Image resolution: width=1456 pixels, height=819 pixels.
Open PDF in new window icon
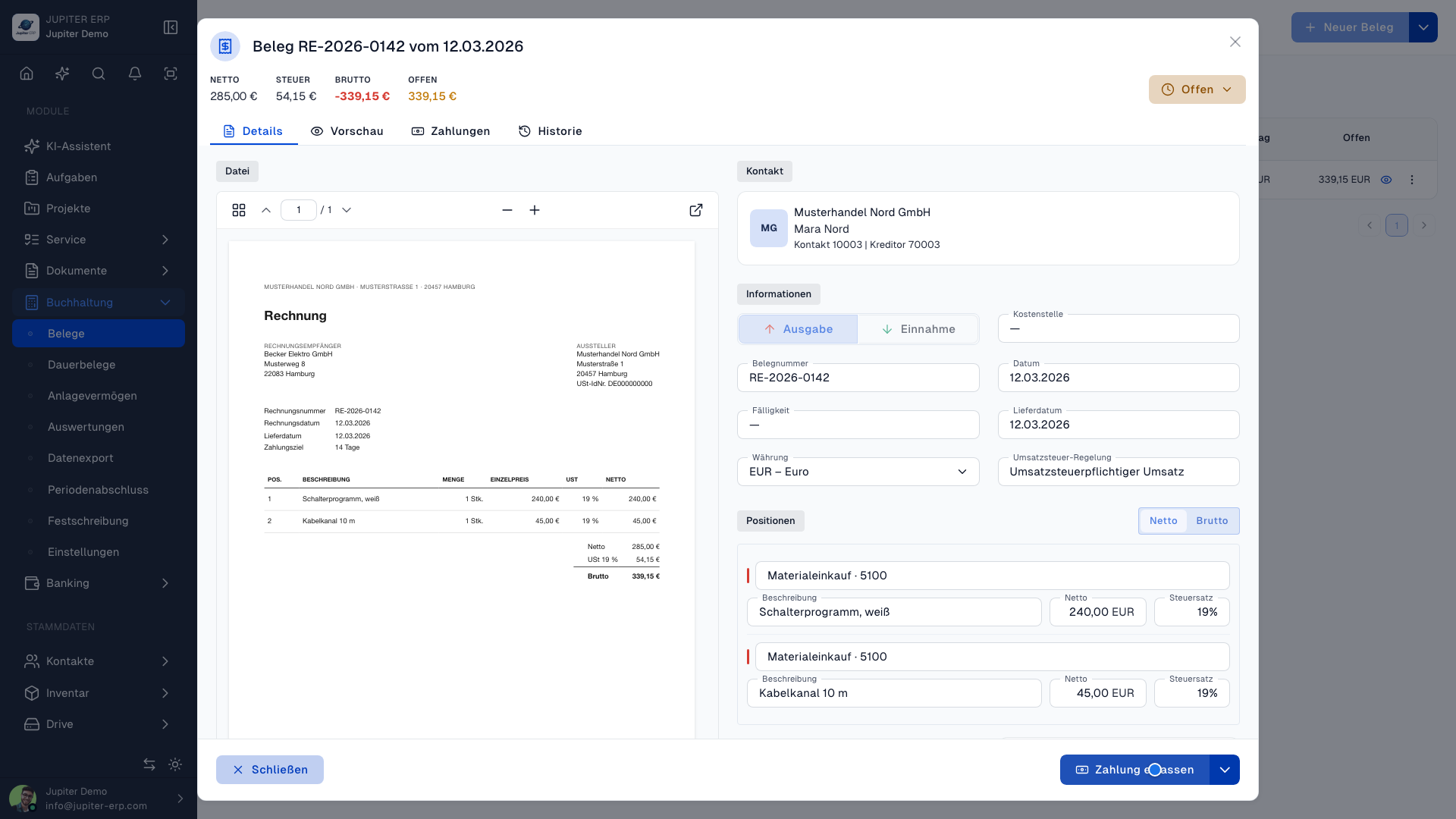click(696, 210)
